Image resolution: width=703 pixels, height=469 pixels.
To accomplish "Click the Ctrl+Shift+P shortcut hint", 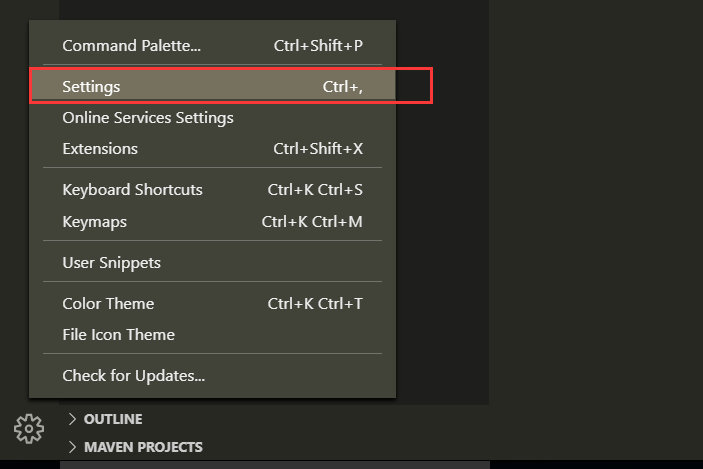I will pos(318,46).
